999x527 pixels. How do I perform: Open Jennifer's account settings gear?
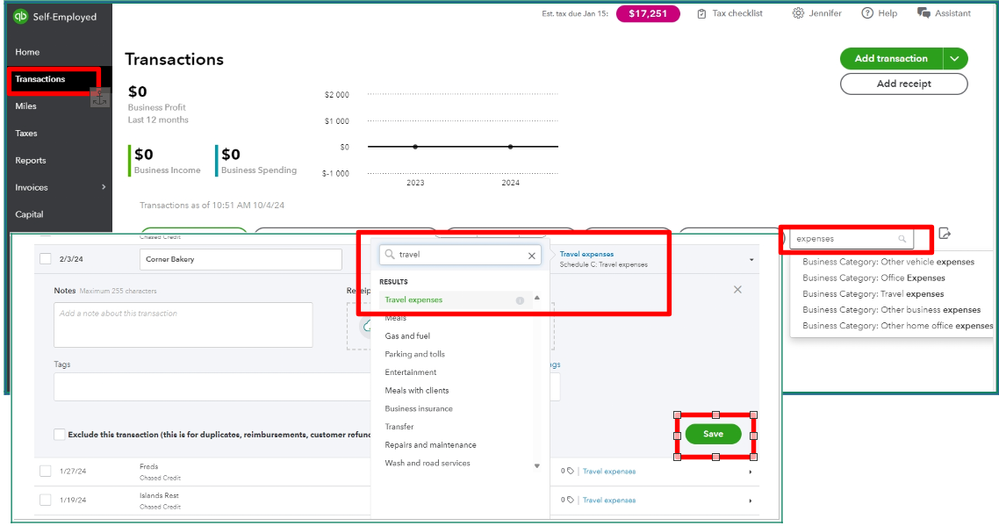pos(798,14)
